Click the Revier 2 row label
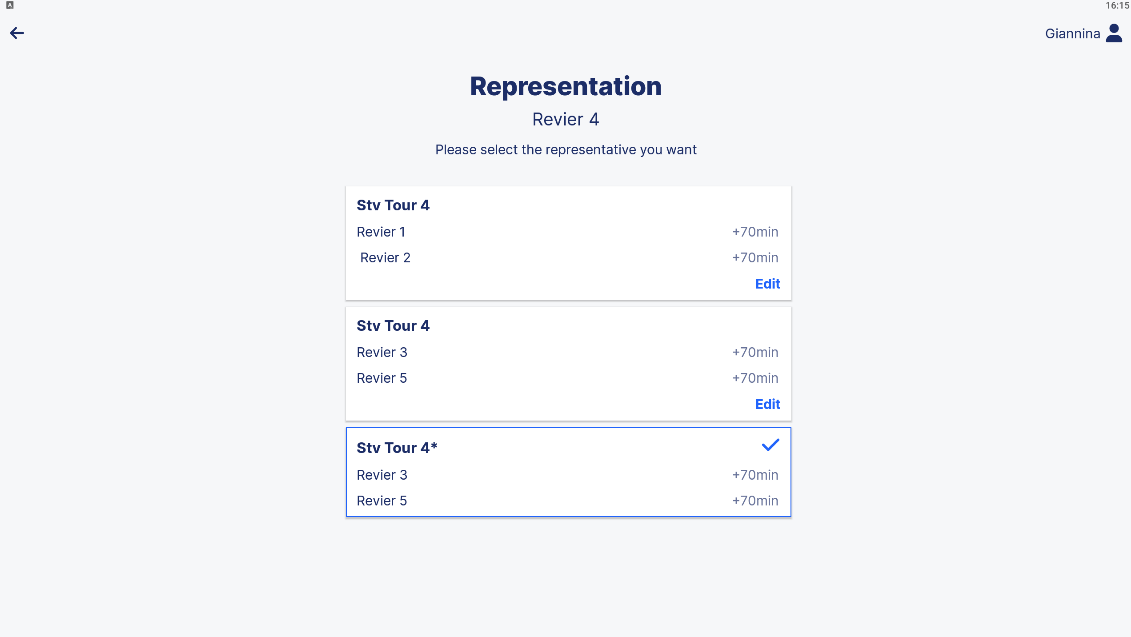1131x637 pixels. pos(385,258)
